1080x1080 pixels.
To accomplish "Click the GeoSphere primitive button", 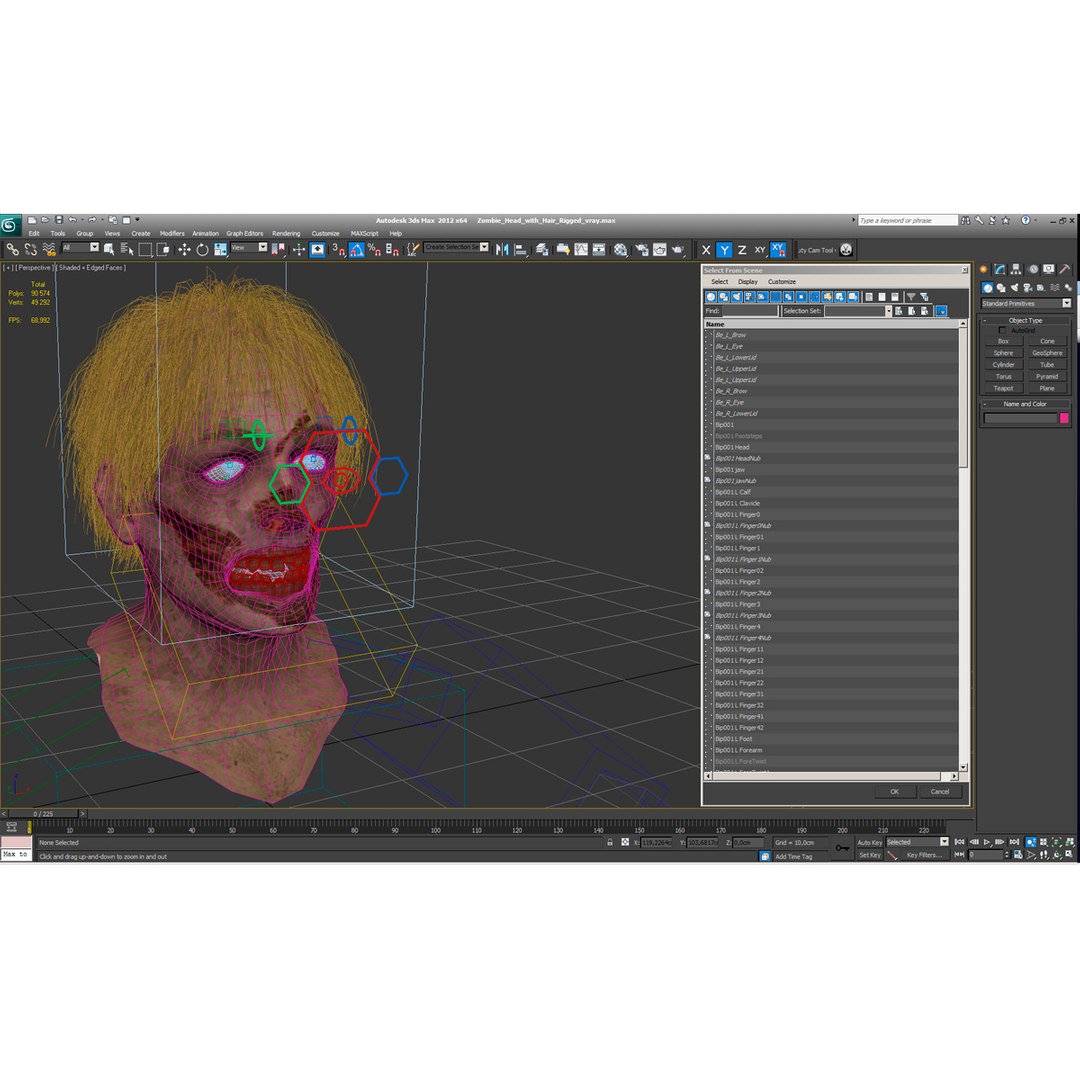I will [x=1047, y=353].
